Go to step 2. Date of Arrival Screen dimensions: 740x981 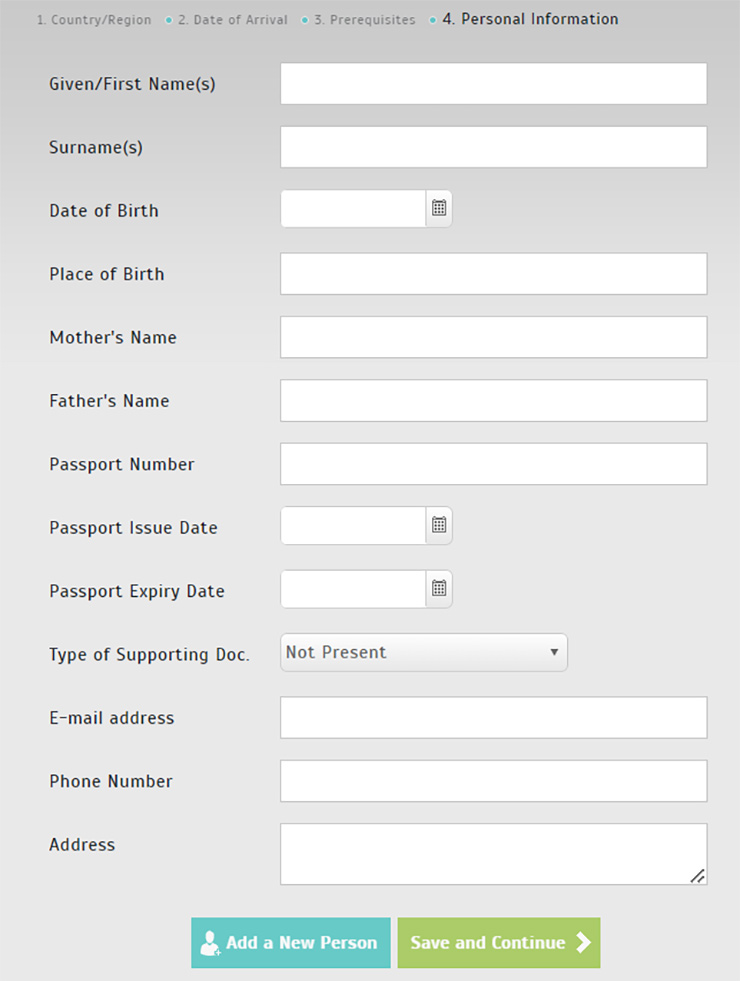point(233,20)
